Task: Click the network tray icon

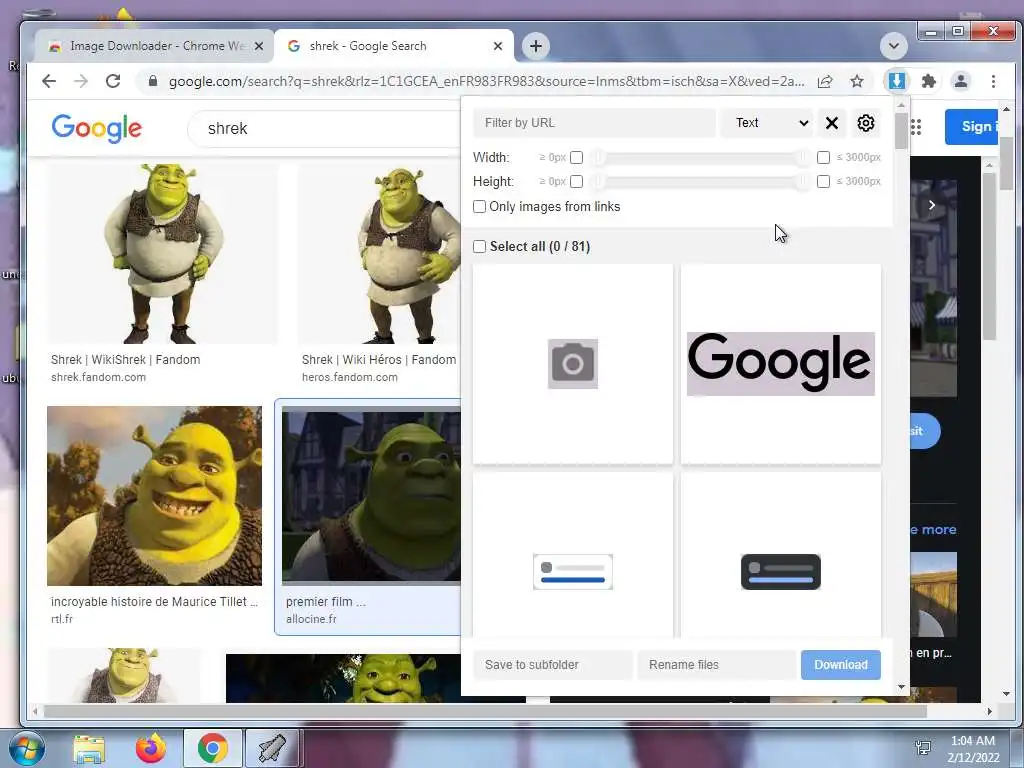Action: (923, 748)
